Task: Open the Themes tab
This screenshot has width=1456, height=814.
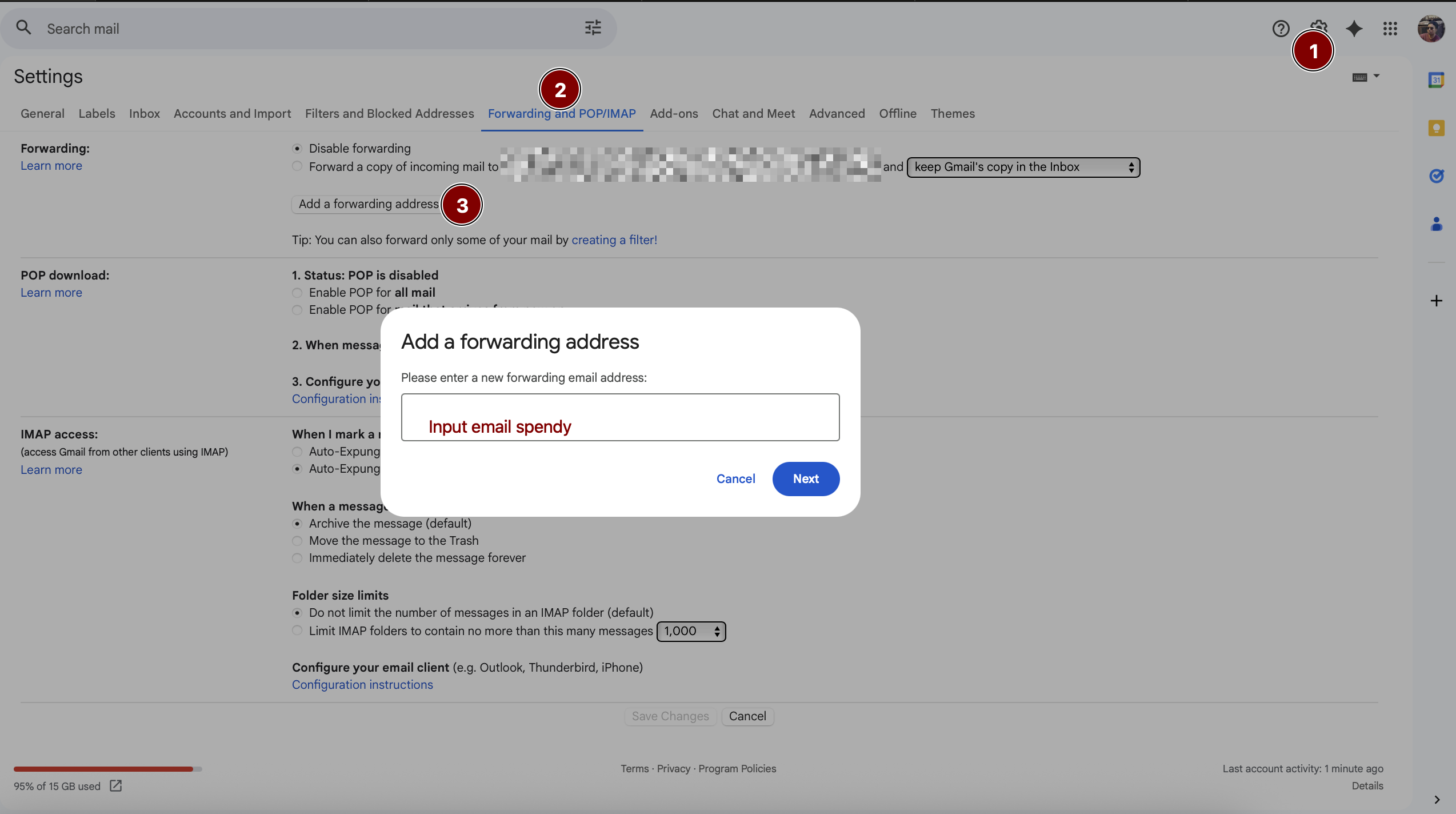Action: tap(953, 113)
